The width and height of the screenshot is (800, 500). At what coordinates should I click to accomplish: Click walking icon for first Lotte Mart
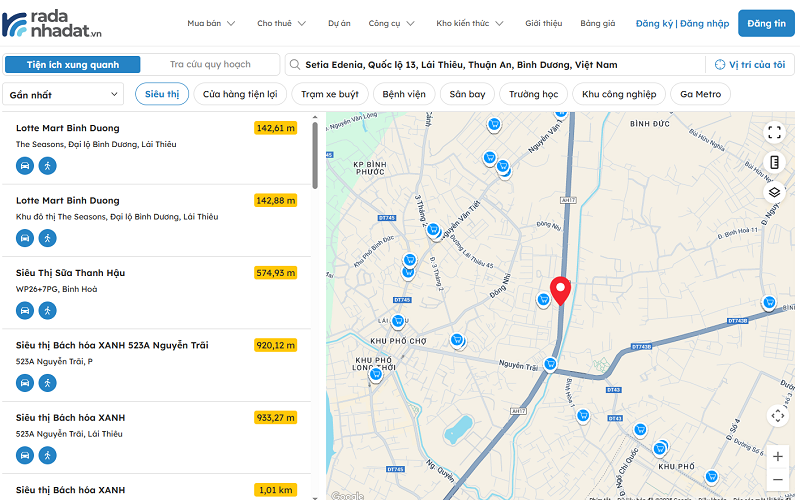(x=48, y=165)
